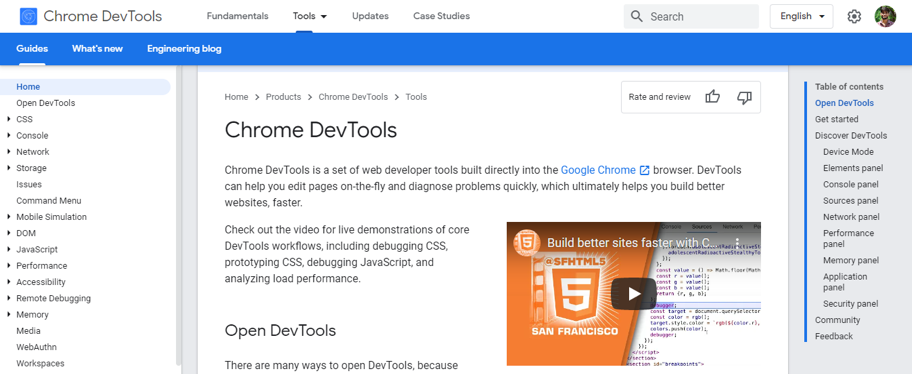Image resolution: width=912 pixels, height=374 pixels.
Task: Select Home in the left sidebar
Action: [85, 87]
